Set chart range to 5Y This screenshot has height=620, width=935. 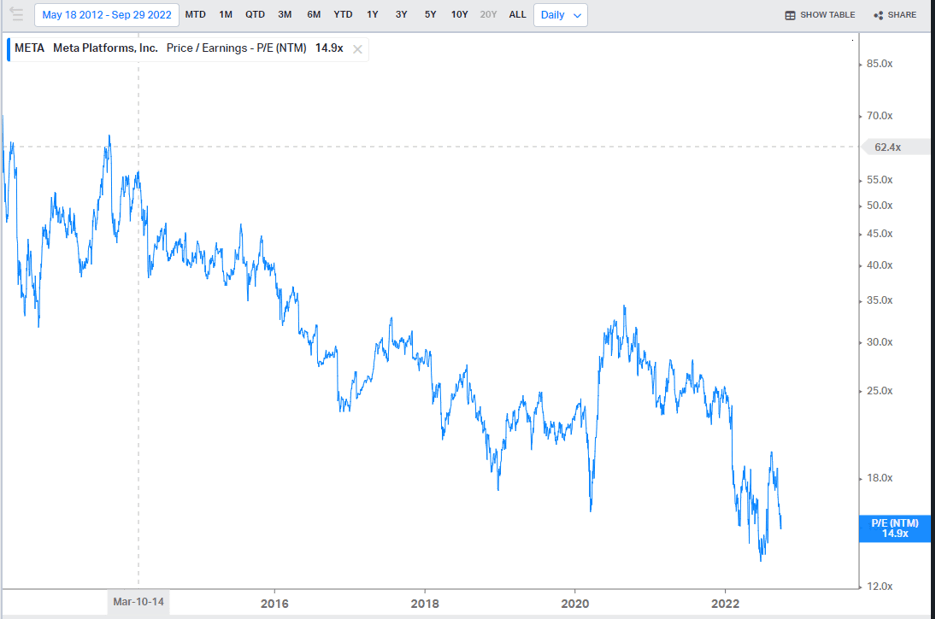(x=430, y=15)
